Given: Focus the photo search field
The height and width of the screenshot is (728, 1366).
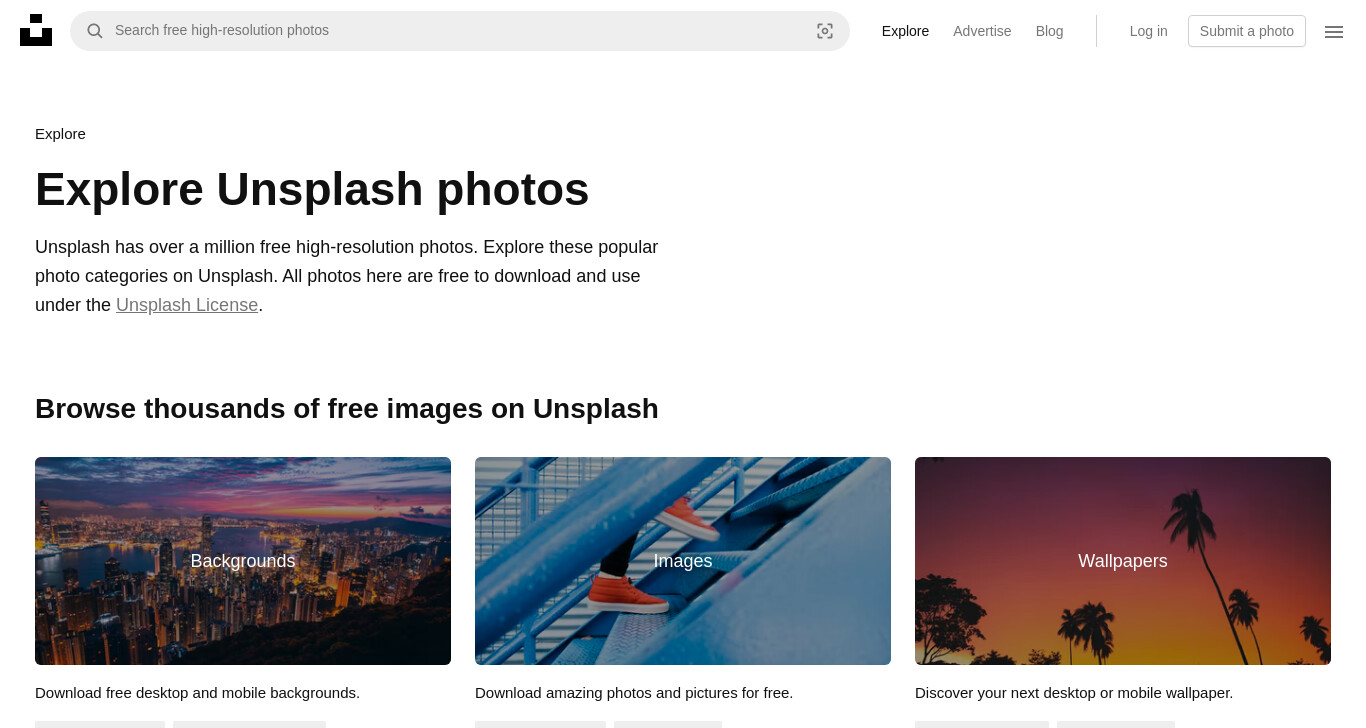Looking at the screenshot, I should tap(460, 31).
